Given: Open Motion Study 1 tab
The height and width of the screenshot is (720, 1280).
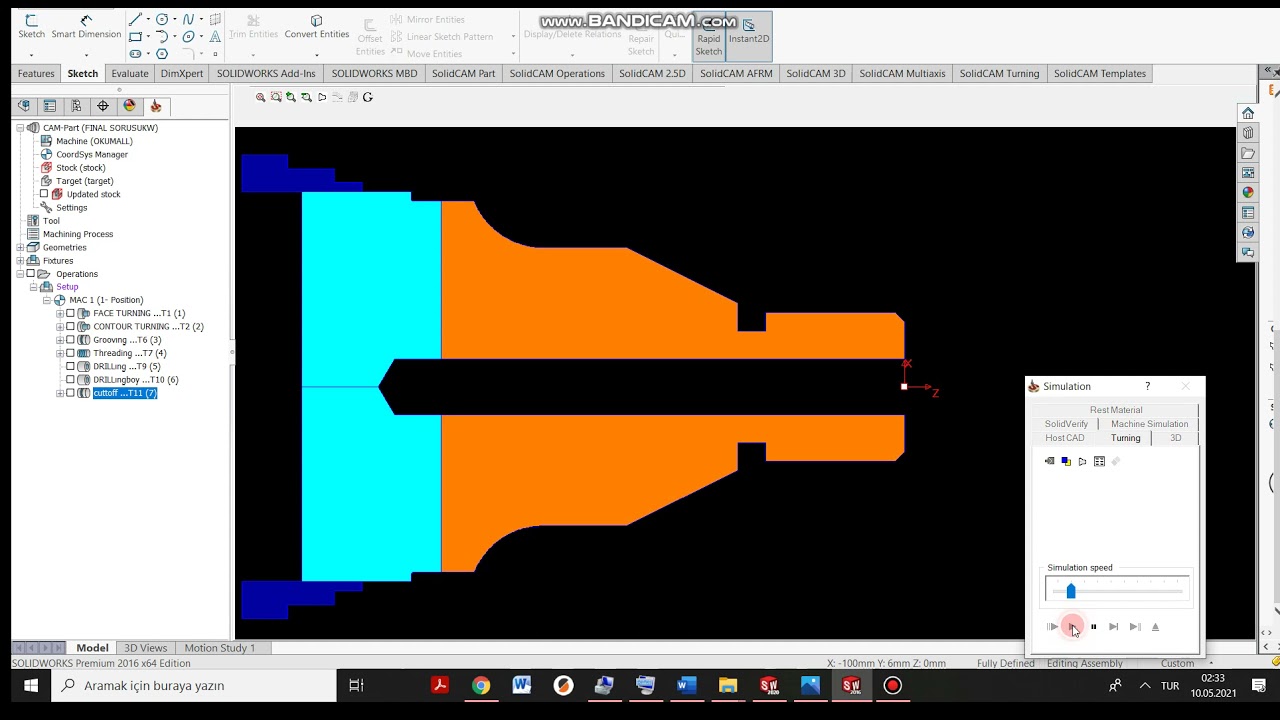Looking at the screenshot, I should pos(220,648).
